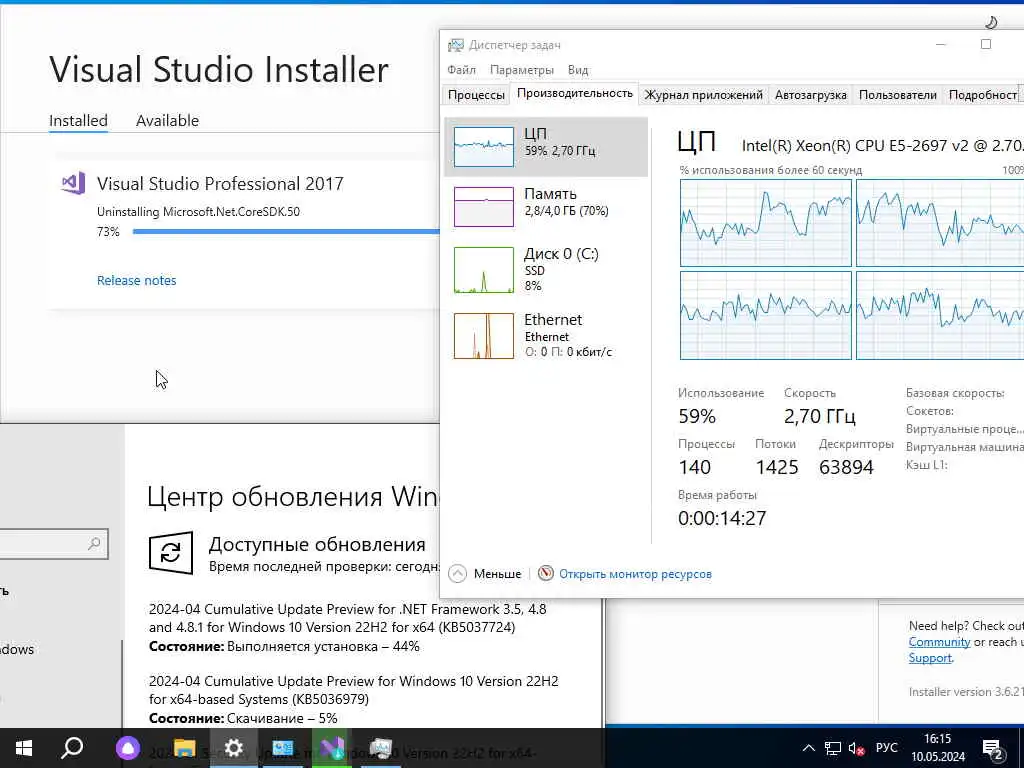Open the taskbar search magnifier
This screenshot has width=1024, height=768.
(x=72, y=748)
